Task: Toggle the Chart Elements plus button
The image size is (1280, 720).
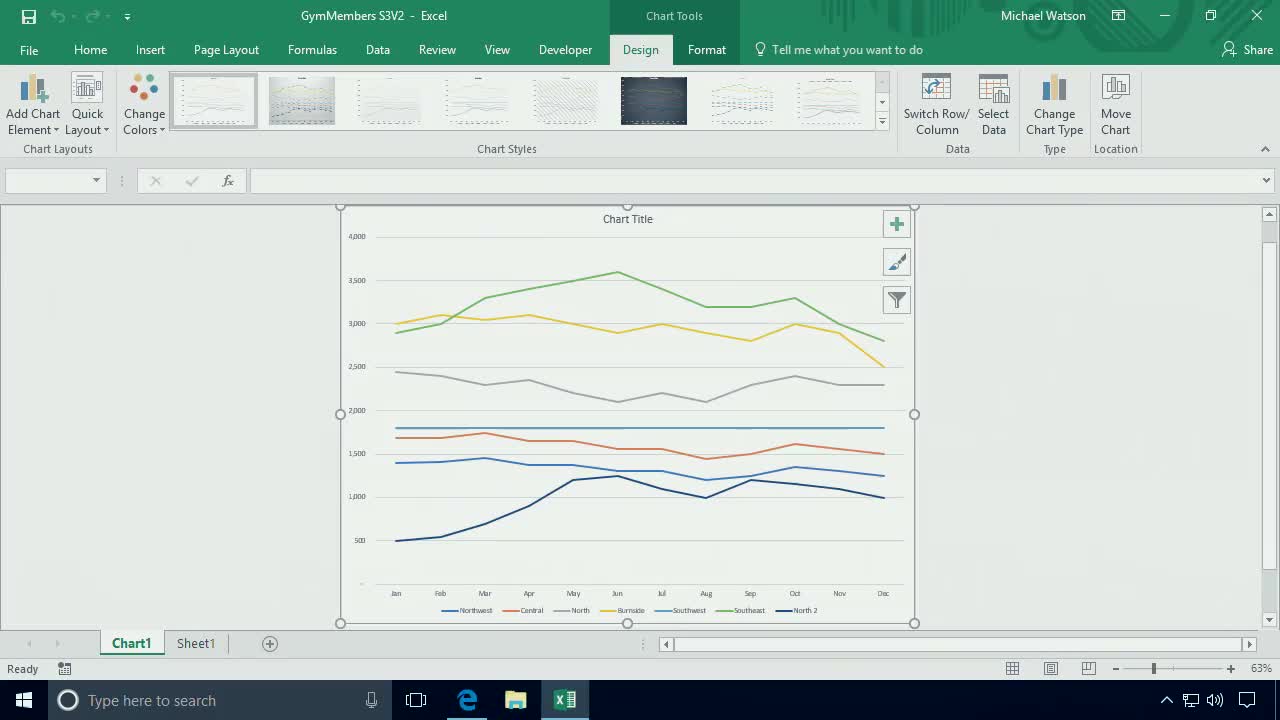Action: (896, 224)
